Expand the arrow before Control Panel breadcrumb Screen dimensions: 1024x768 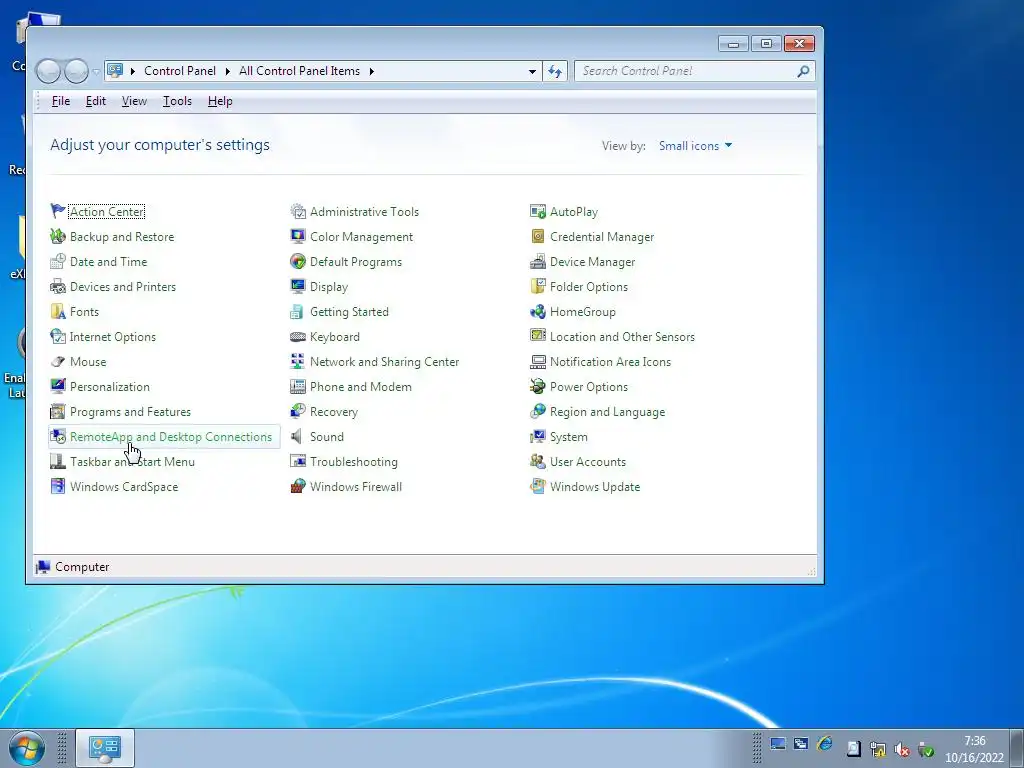pos(133,71)
